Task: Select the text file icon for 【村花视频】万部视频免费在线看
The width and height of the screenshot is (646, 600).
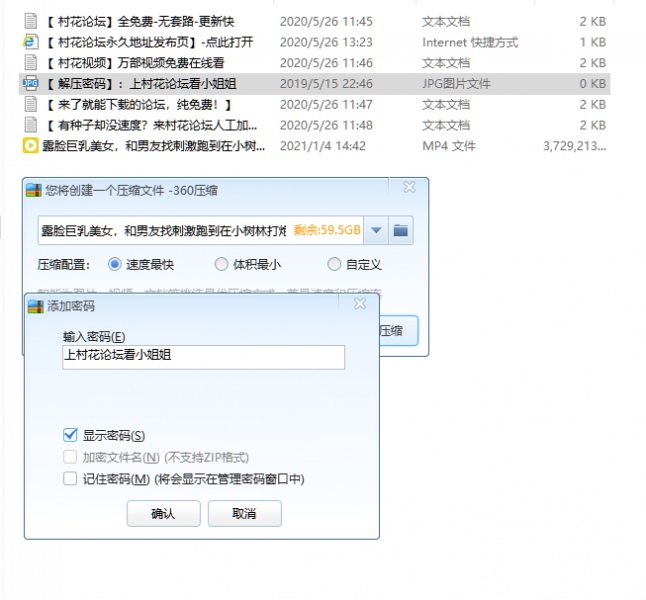Action: pyautogui.click(x=30, y=63)
